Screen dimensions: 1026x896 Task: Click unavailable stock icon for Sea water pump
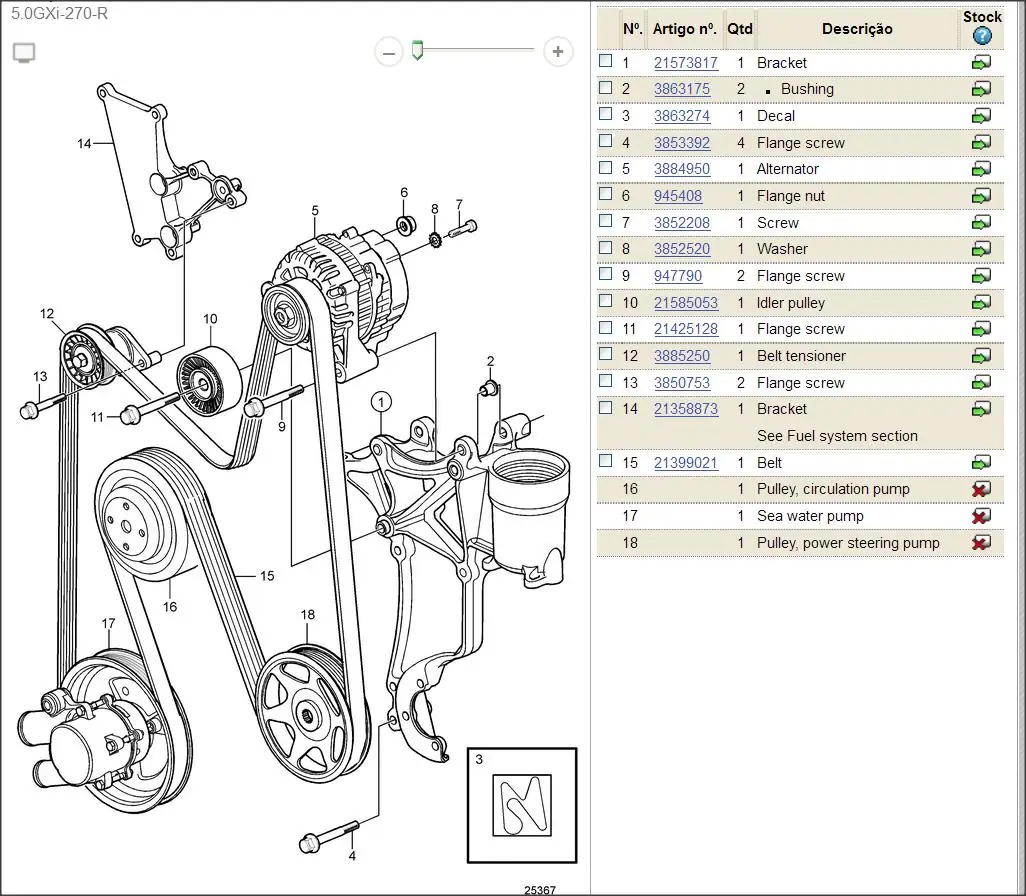pos(981,516)
